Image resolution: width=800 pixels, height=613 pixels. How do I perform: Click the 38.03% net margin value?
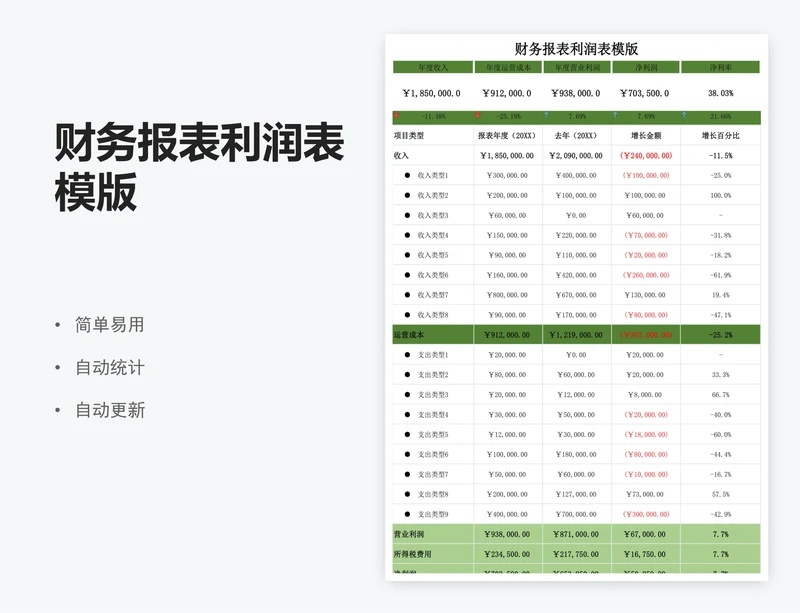[x=720, y=93]
